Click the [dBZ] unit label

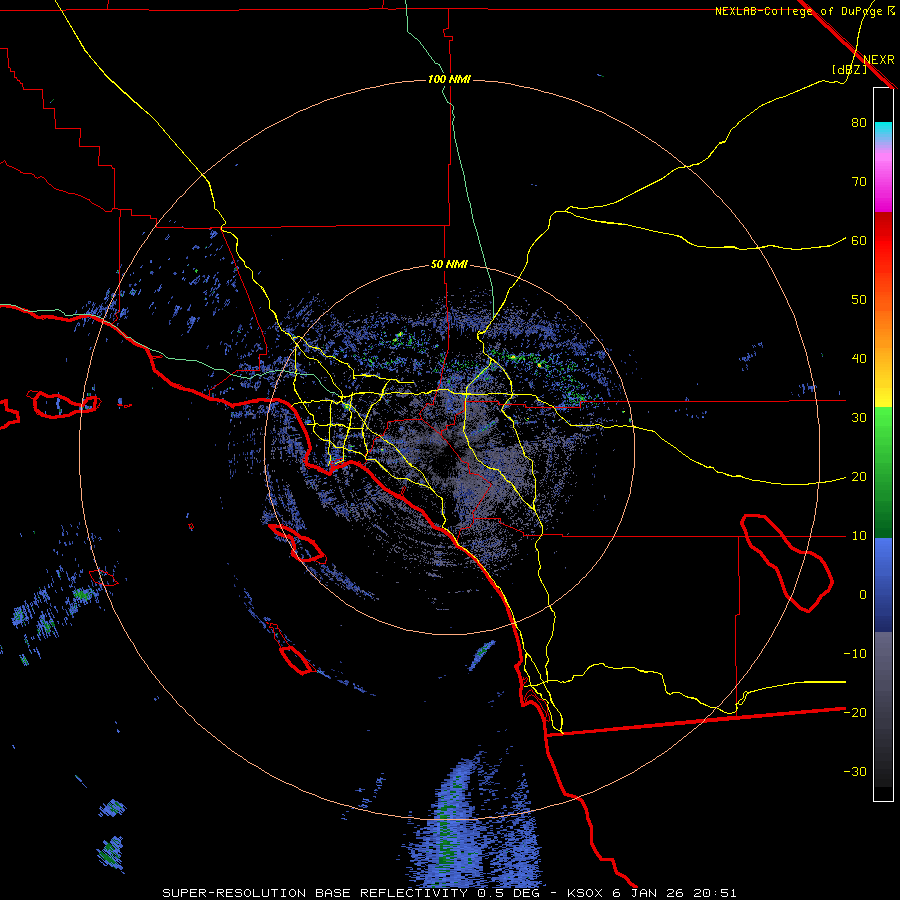pyautogui.click(x=849, y=69)
